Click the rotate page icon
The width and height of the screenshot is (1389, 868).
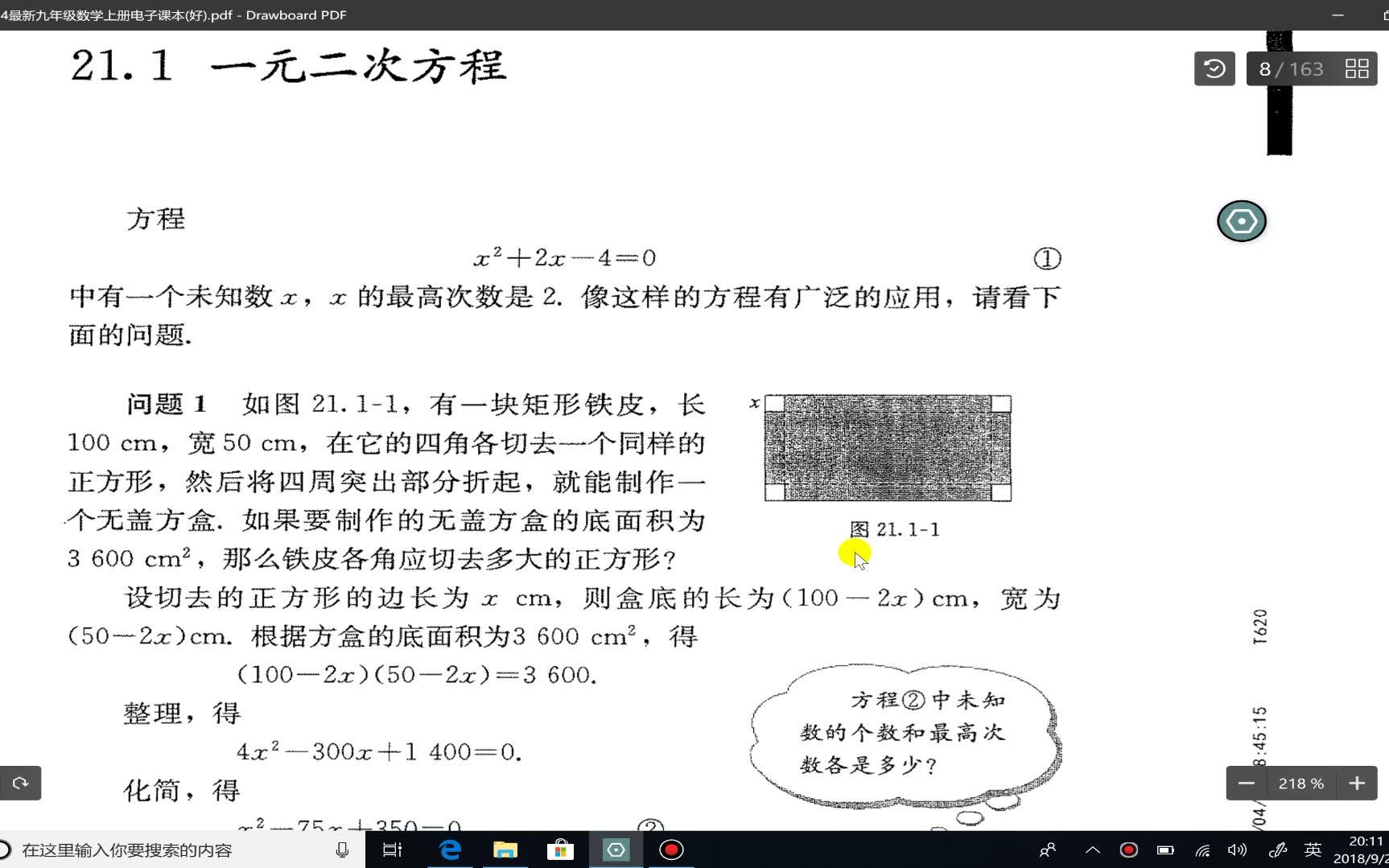[20, 783]
